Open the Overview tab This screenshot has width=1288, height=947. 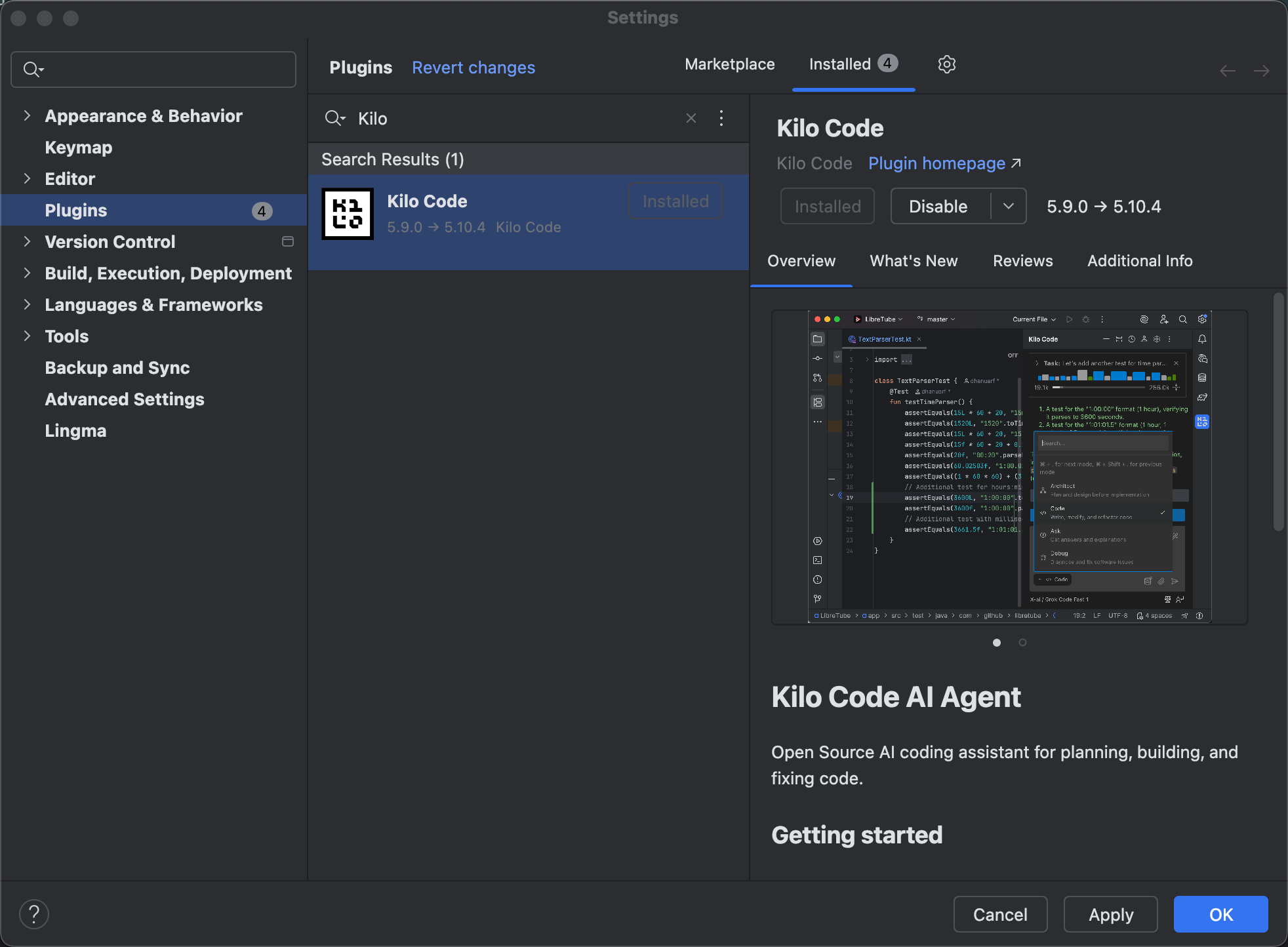(x=801, y=261)
